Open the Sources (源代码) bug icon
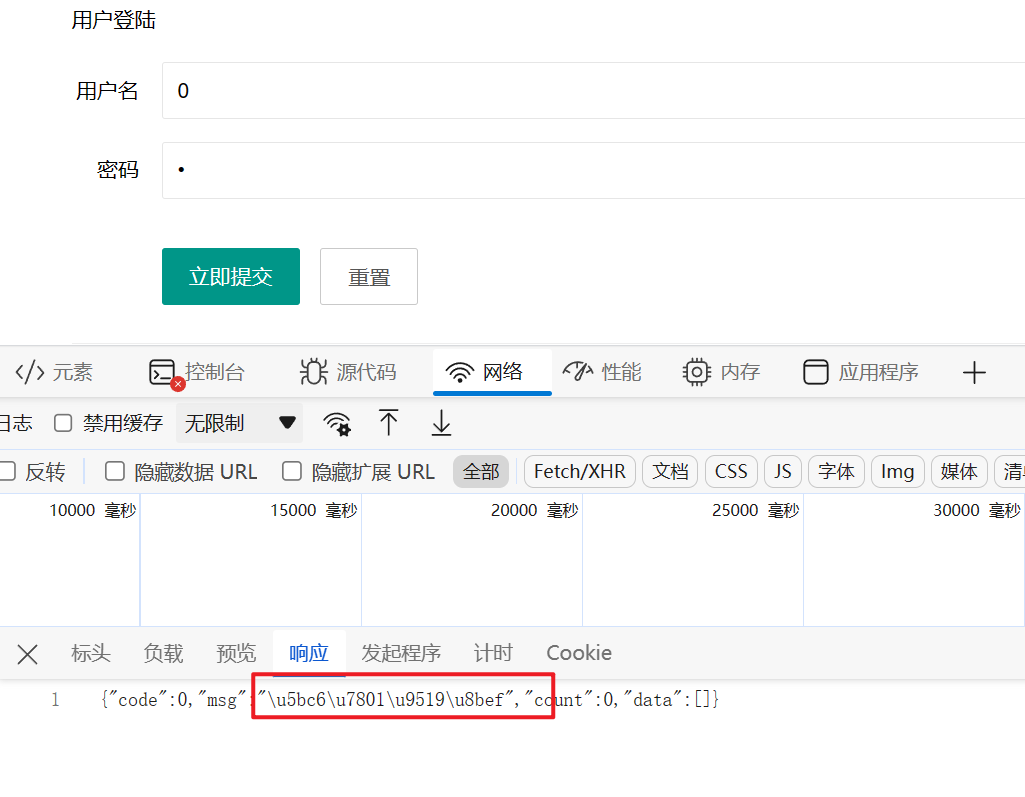The image size is (1025, 797). [314, 373]
